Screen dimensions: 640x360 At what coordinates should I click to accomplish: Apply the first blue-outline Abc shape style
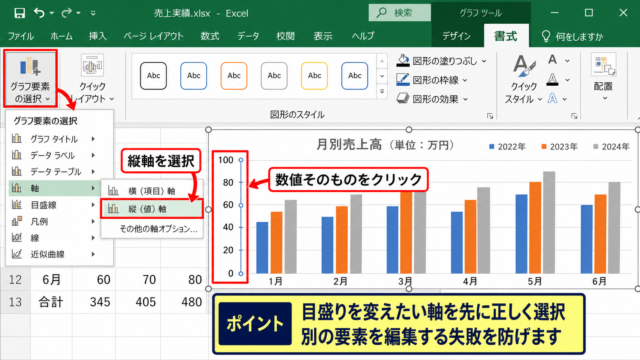[x=193, y=76]
